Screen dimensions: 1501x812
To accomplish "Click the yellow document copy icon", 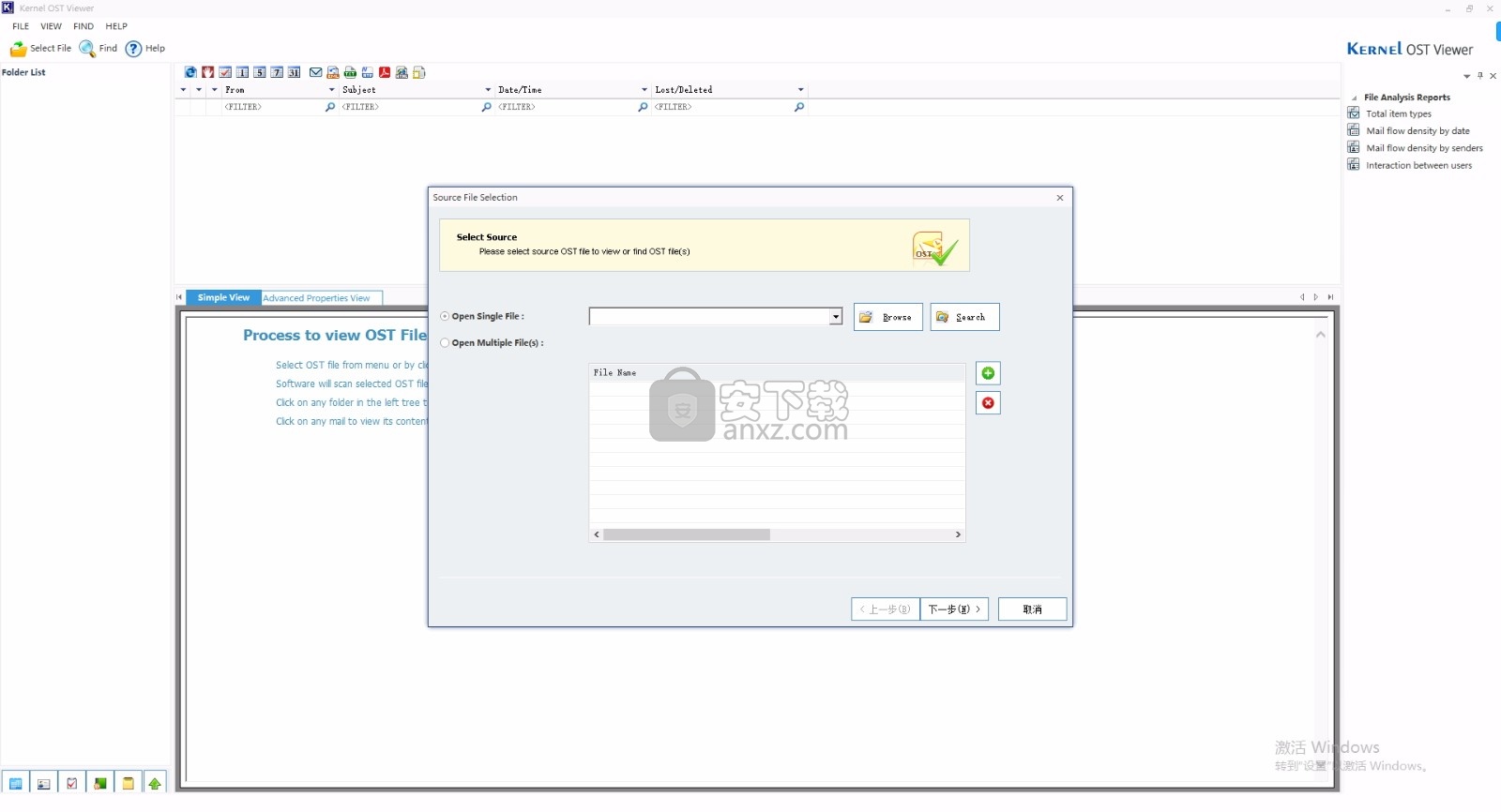I will pyautogui.click(x=419, y=72).
